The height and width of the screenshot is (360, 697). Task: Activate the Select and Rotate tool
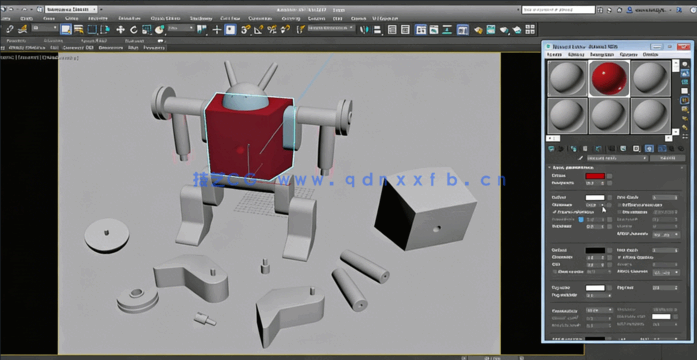pyautogui.click(x=133, y=30)
